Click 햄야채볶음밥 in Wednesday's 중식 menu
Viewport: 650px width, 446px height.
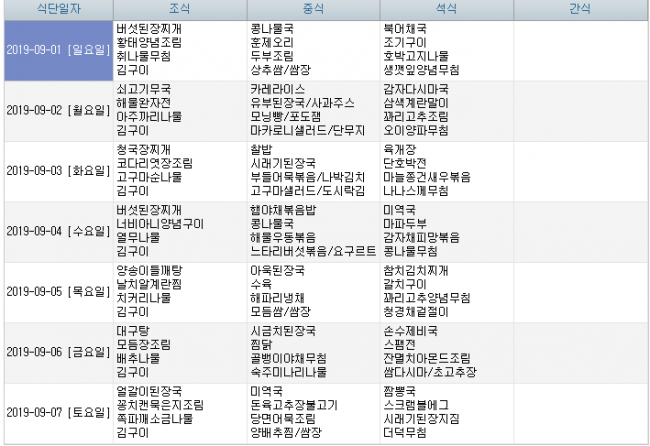(x=283, y=209)
